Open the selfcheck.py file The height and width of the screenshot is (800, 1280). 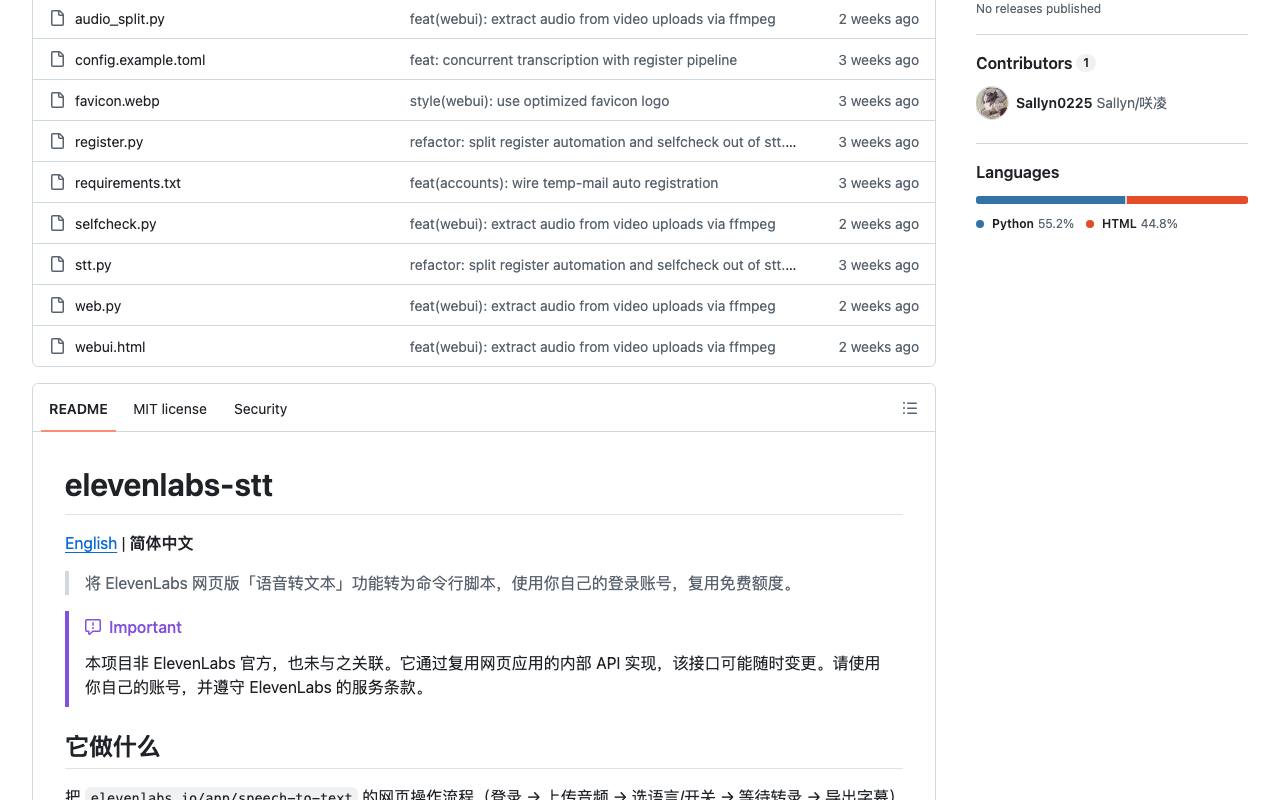point(116,224)
